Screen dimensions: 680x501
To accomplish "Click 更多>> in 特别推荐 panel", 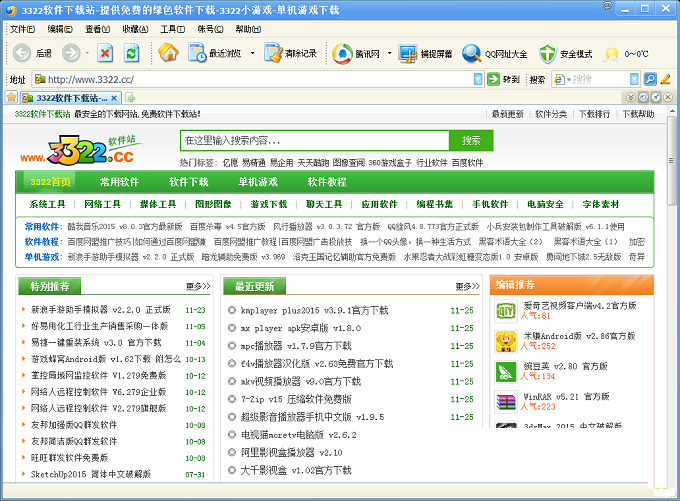I will pos(198,286).
